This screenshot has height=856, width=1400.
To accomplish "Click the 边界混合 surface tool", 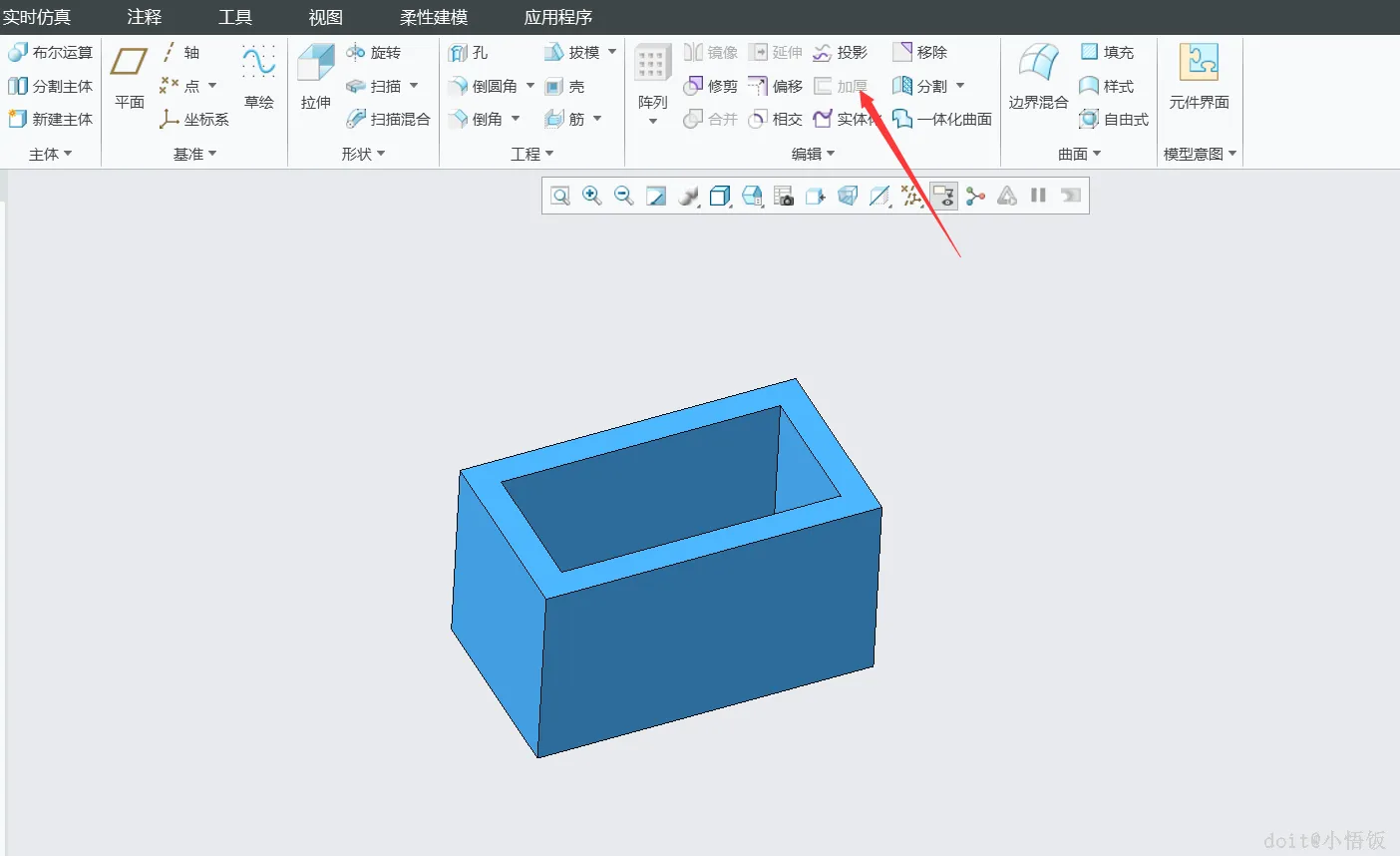I will pyautogui.click(x=1038, y=76).
